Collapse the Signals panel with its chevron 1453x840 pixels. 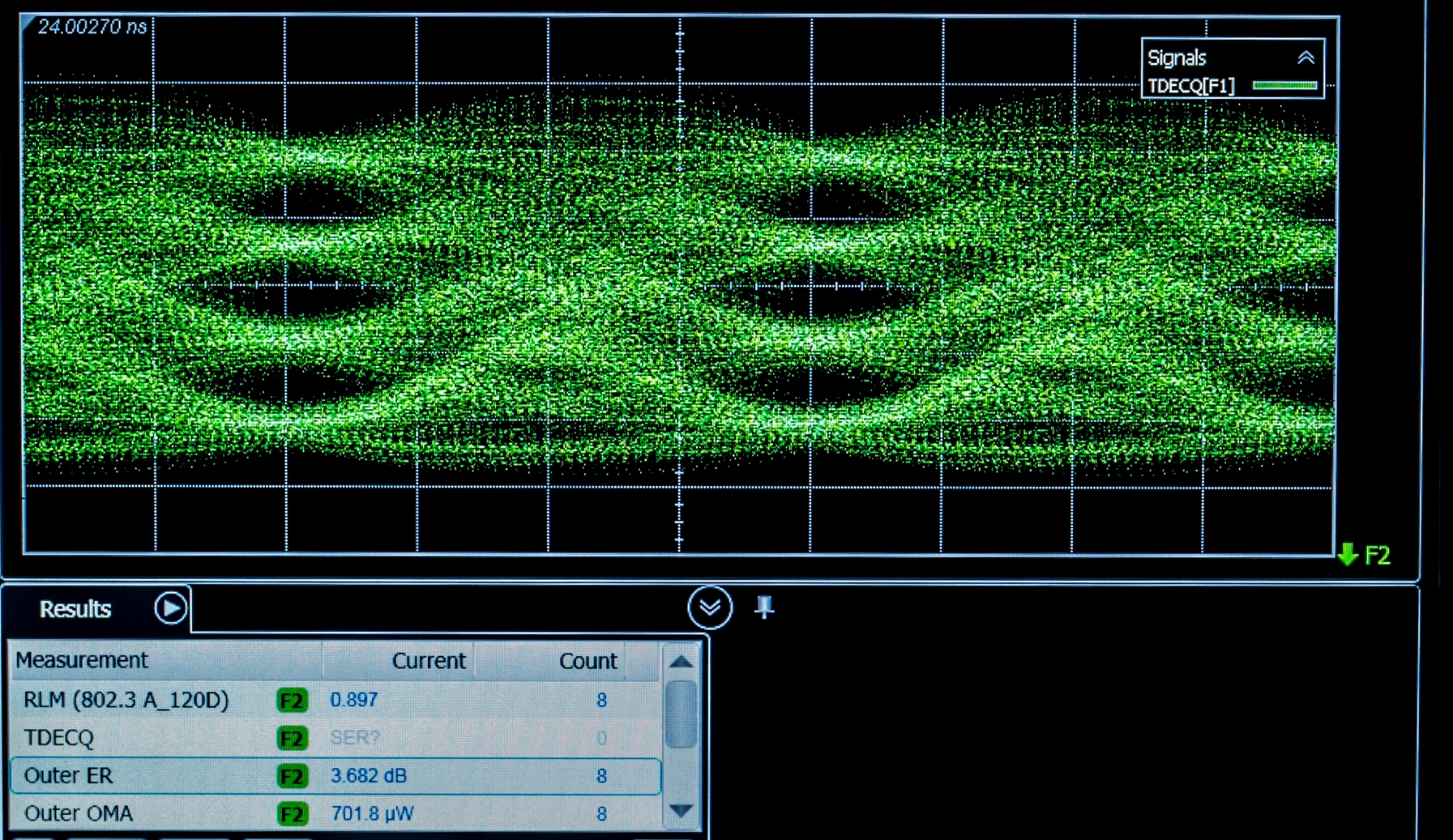click(x=1307, y=57)
